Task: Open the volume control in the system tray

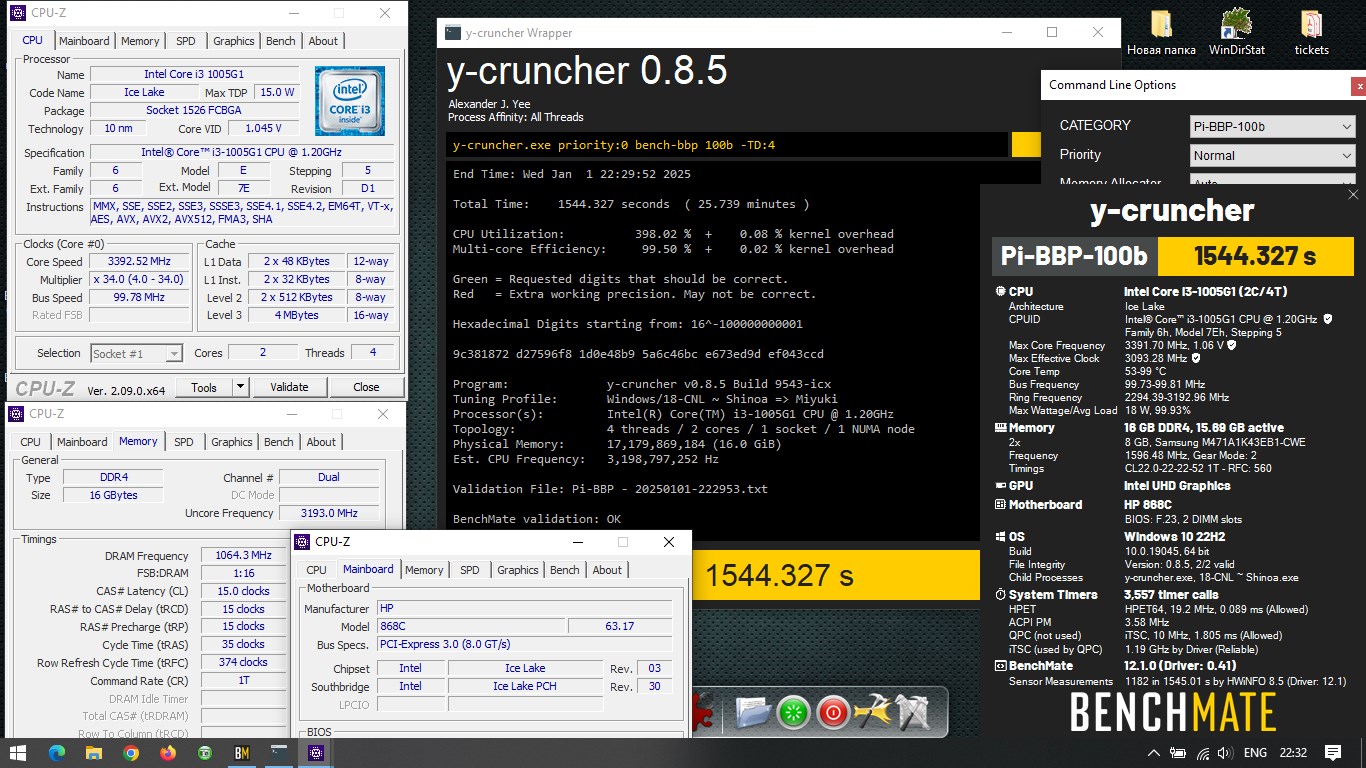Action: pyautogui.click(x=1224, y=753)
